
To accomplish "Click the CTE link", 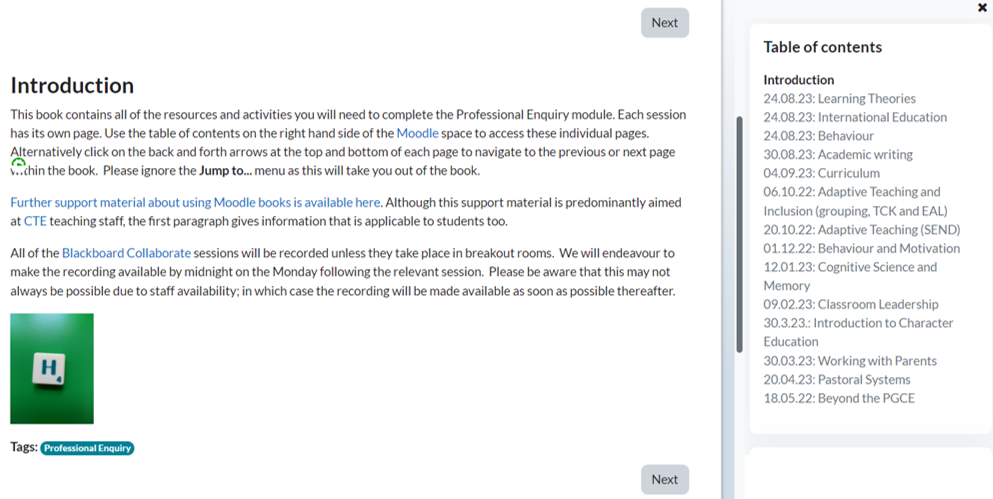I will pos(35,221).
